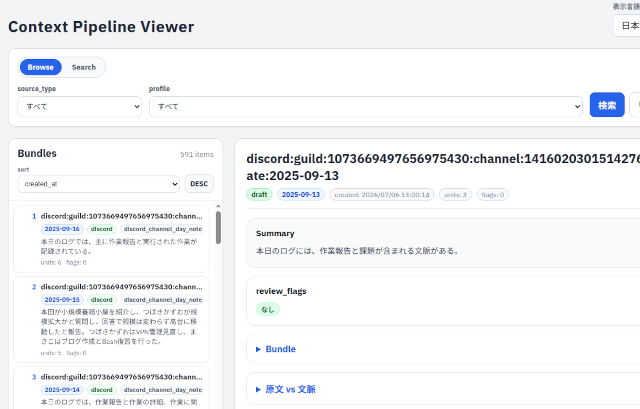Click the draft status badge

point(259,195)
